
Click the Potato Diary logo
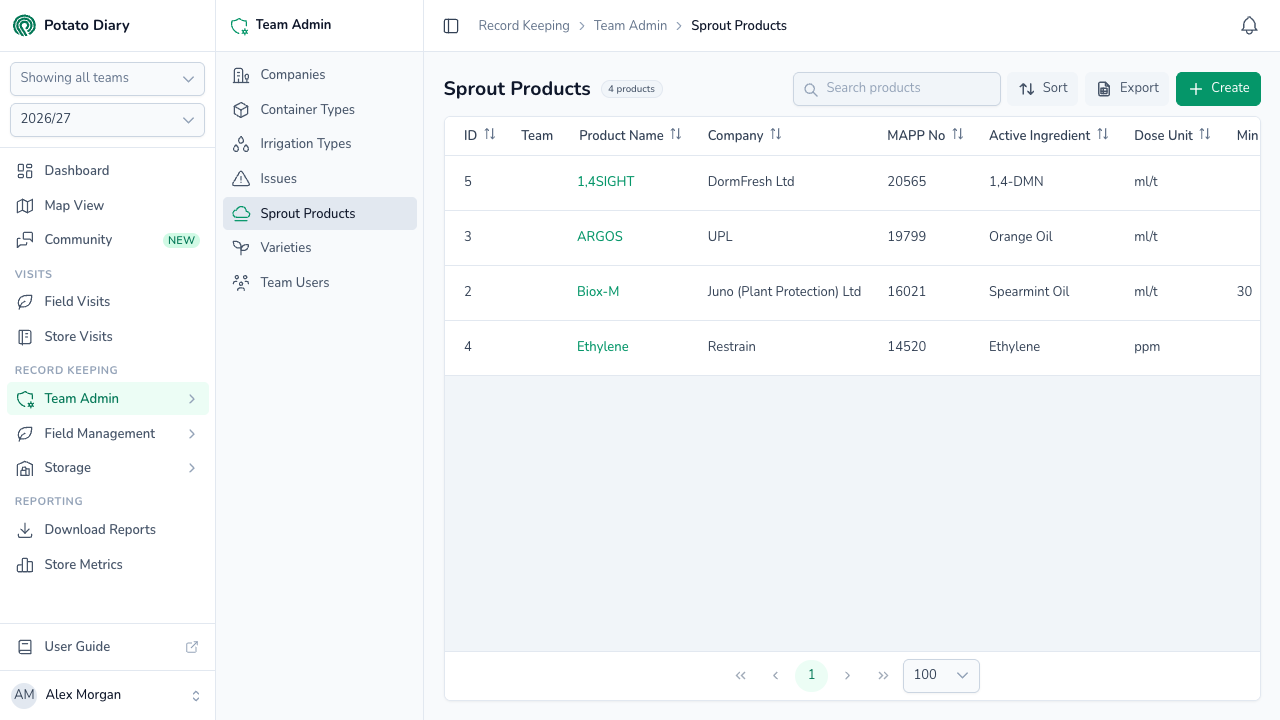[x=24, y=25]
